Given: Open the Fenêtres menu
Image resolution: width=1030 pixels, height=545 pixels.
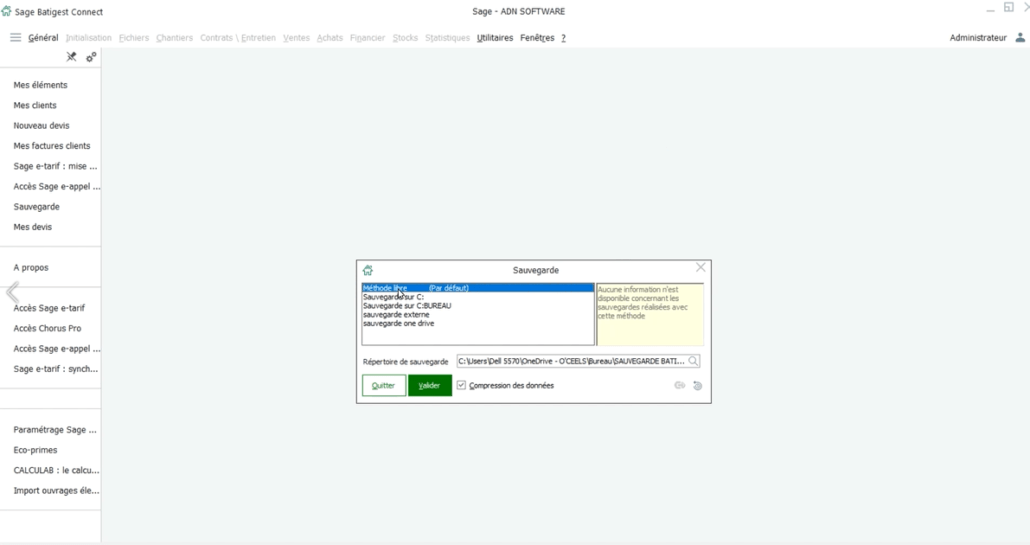Looking at the screenshot, I should (x=537, y=37).
